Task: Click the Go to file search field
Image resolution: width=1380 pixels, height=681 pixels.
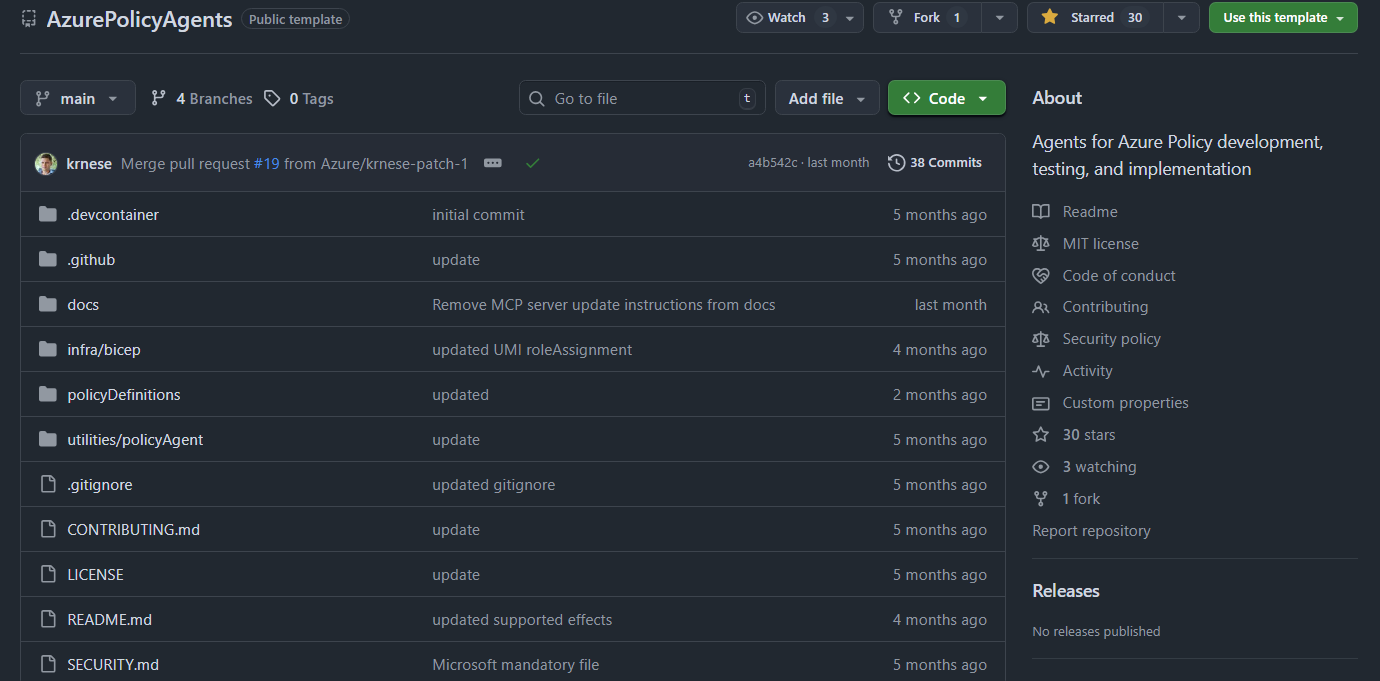Action: [641, 98]
